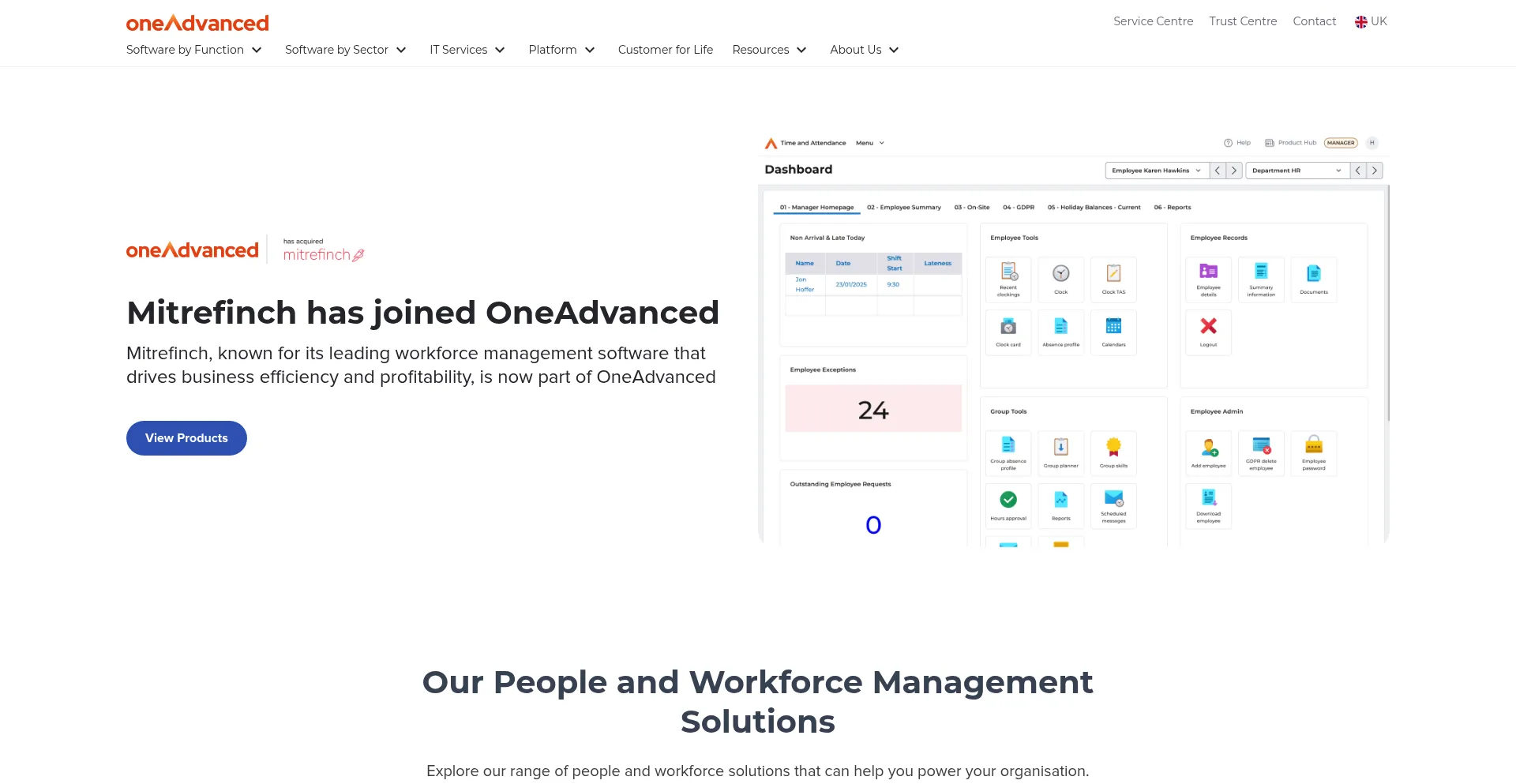This screenshot has width=1516, height=784.
Task: Click the Clock icon in Employee Tools
Action: click(1061, 279)
